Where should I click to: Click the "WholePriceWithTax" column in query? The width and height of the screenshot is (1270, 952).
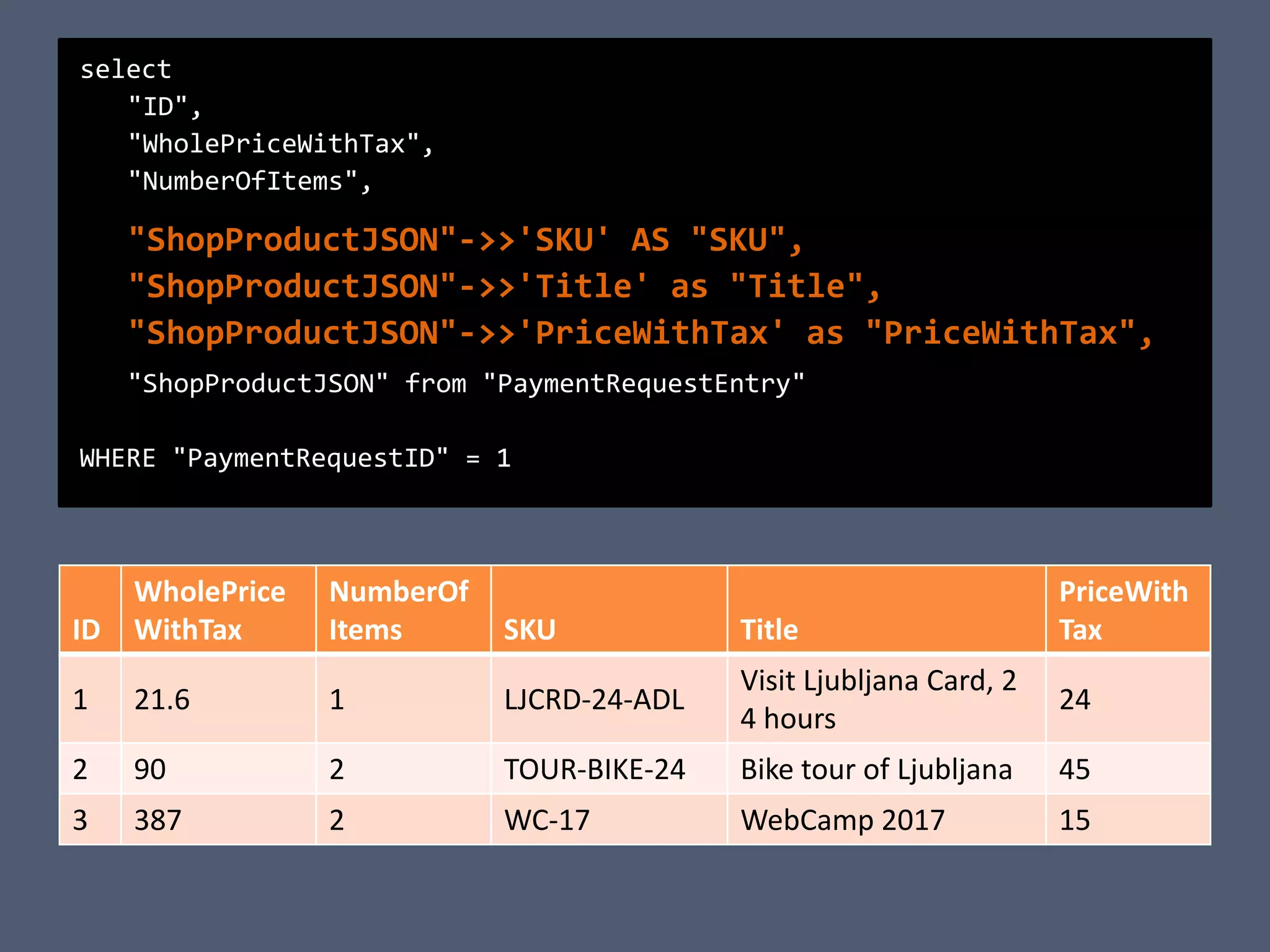pos(280,144)
